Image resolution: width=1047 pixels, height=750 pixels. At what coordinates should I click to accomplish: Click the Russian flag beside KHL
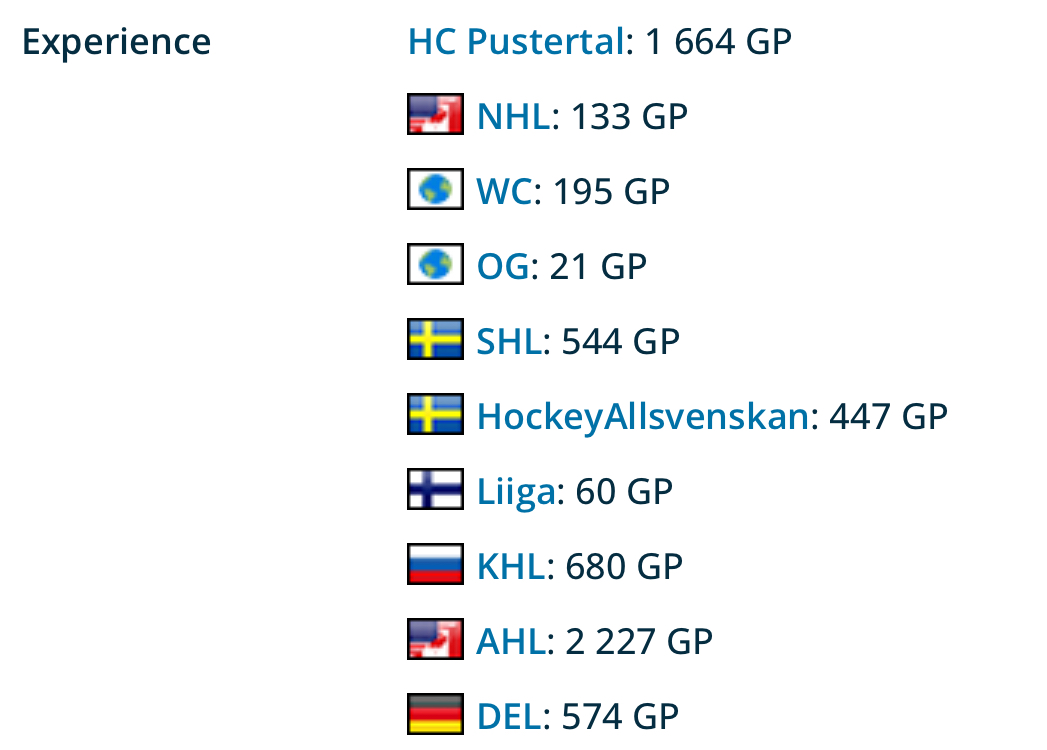click(435, 564)
